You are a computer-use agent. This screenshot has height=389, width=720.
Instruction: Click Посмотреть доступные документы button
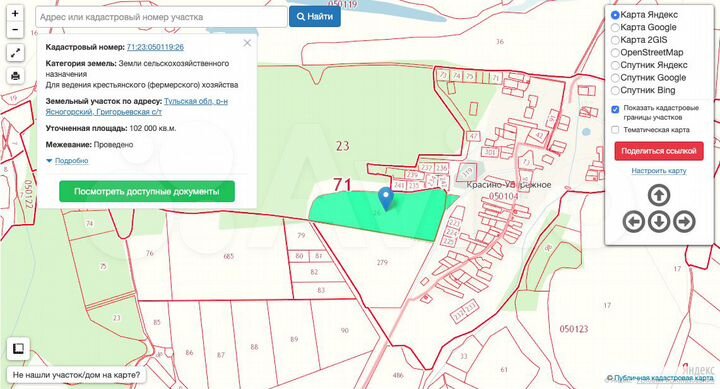(147, 192)
